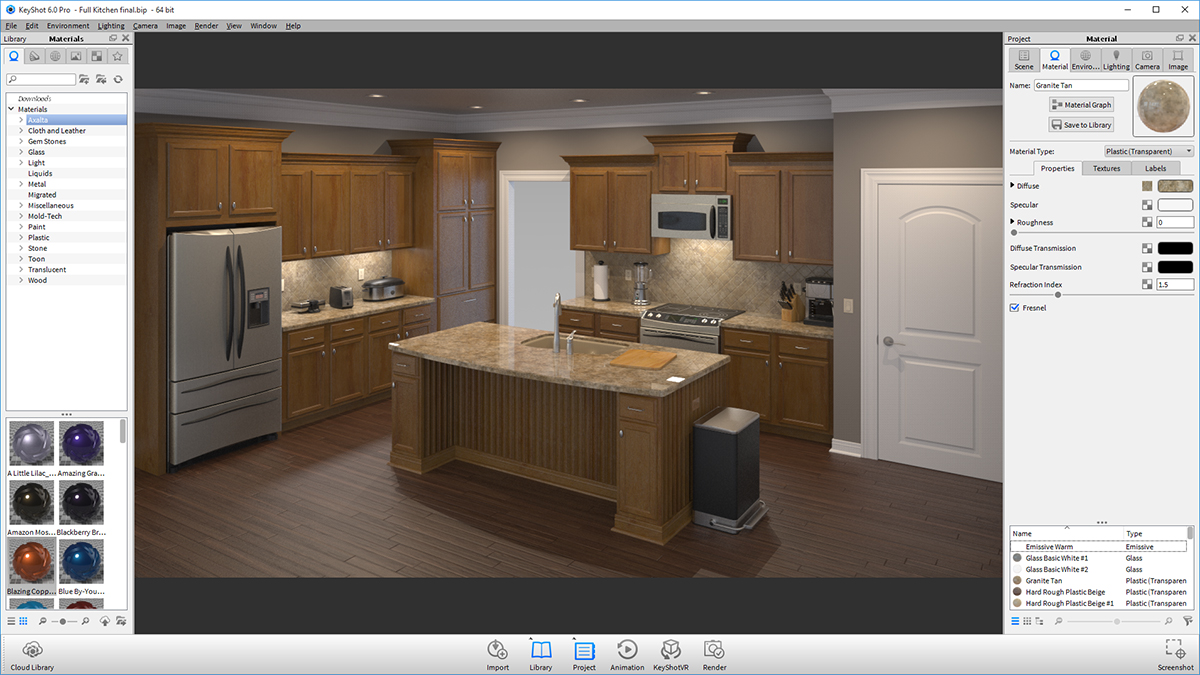This screenshot has height=675, width=1200.
Task: Click the Save to Library button
Action: click(1081, 124)
